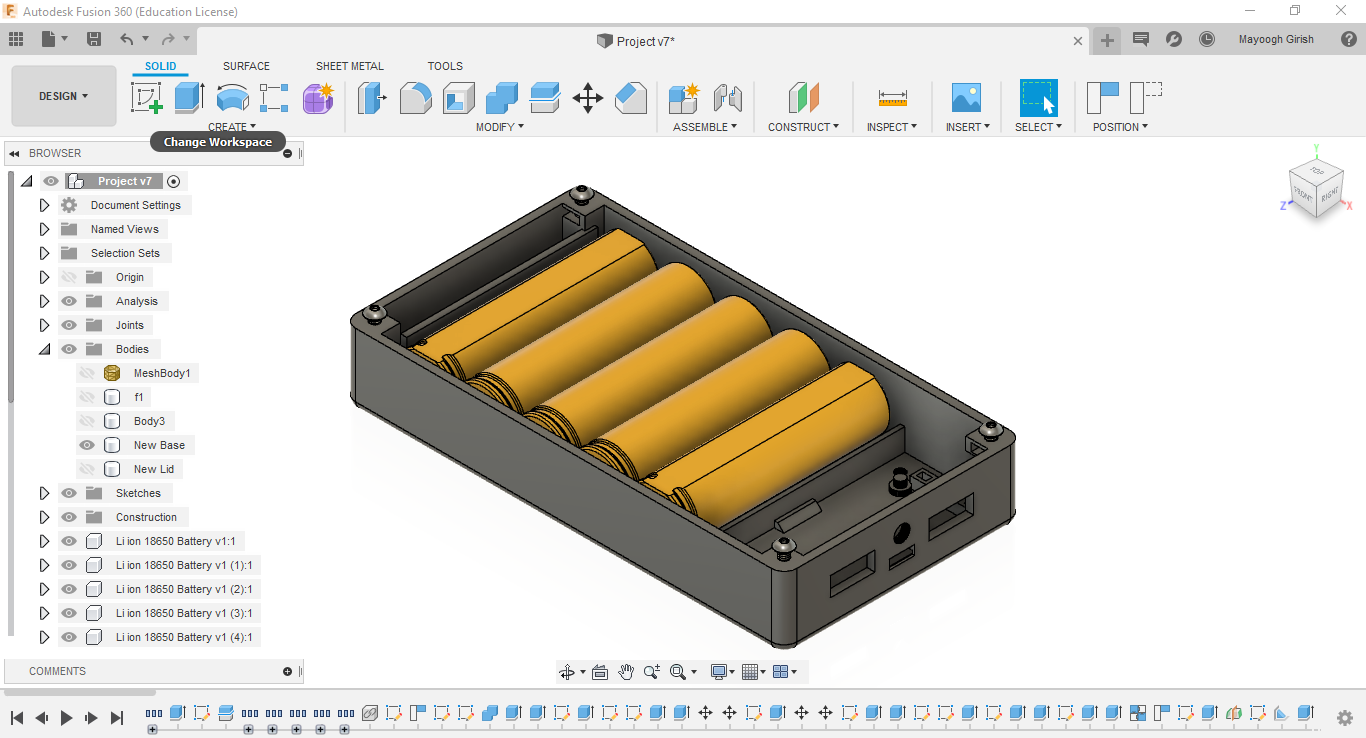Show the MeshBody1 body
Viewport: 1366px width, 738px height.
point(87,373)
